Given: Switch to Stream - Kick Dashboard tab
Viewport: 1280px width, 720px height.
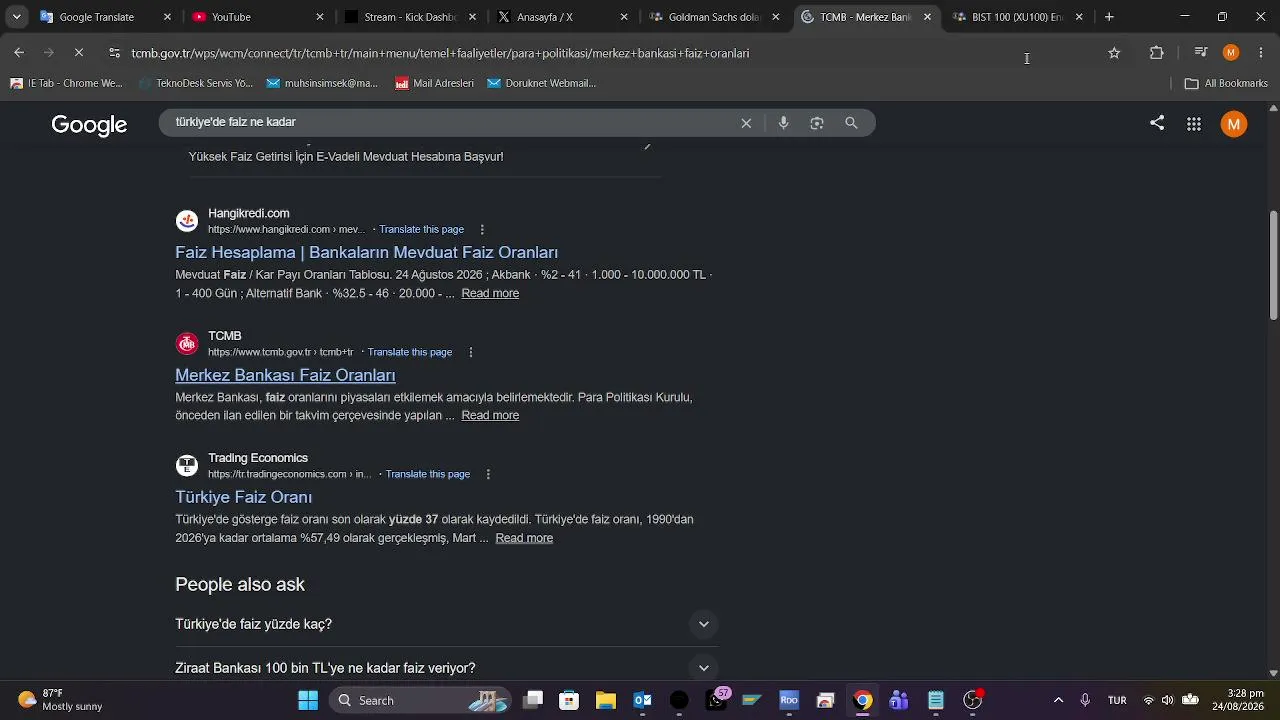Looking at the screenshot, I should tap(411, 17).
